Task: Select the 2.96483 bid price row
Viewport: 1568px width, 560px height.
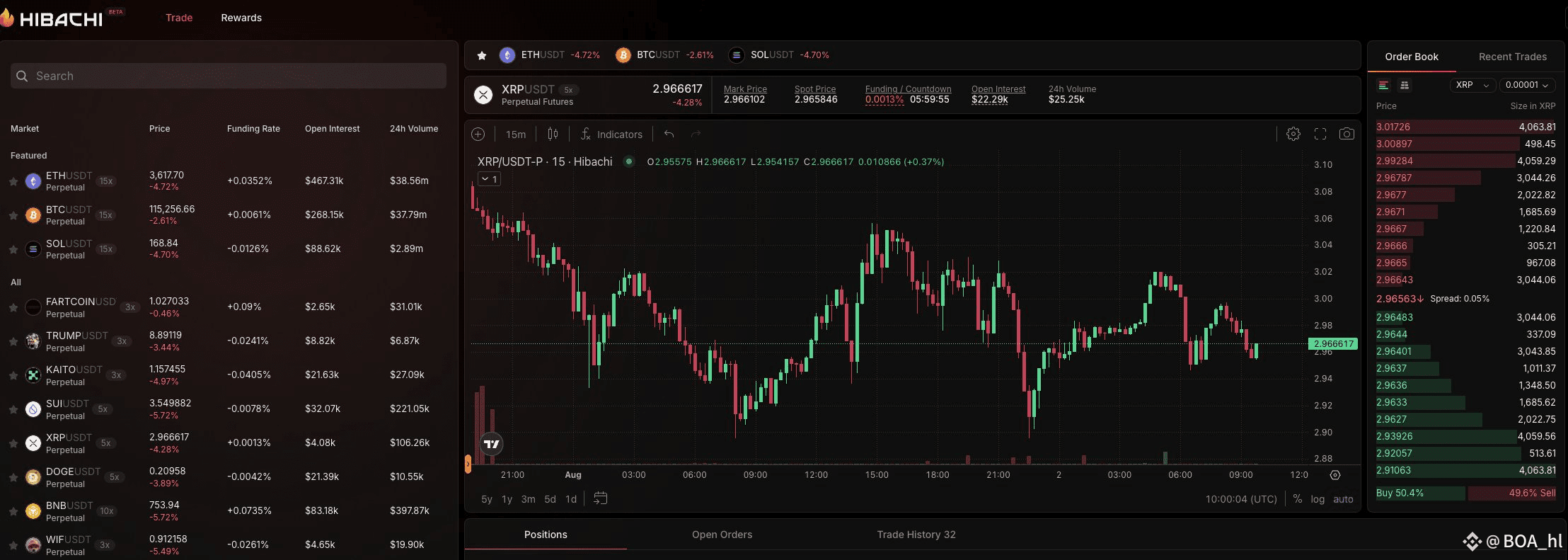Action: (x=1465, y=317)
